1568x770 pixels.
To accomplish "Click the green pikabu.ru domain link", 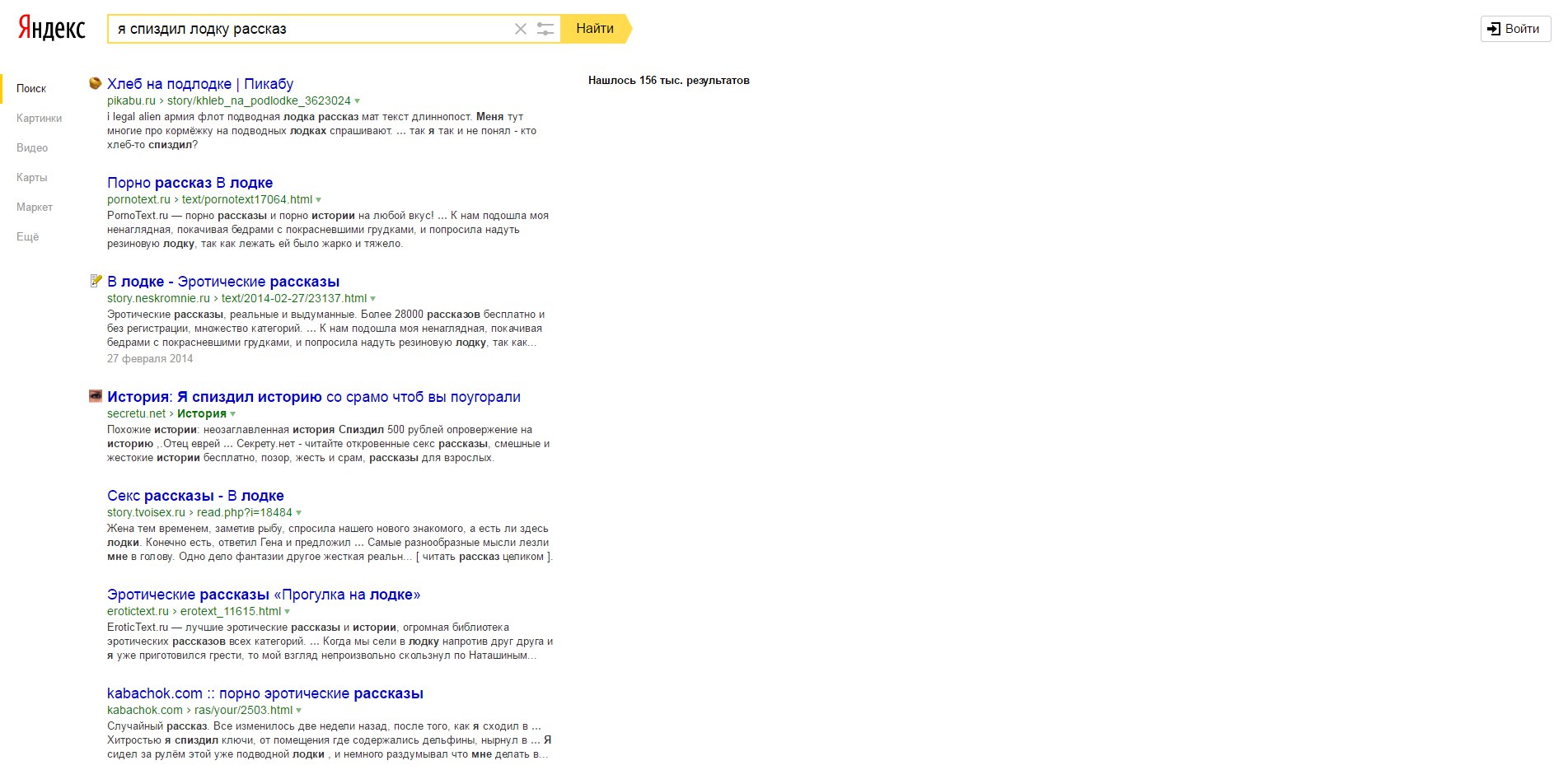I will (131, 100).
